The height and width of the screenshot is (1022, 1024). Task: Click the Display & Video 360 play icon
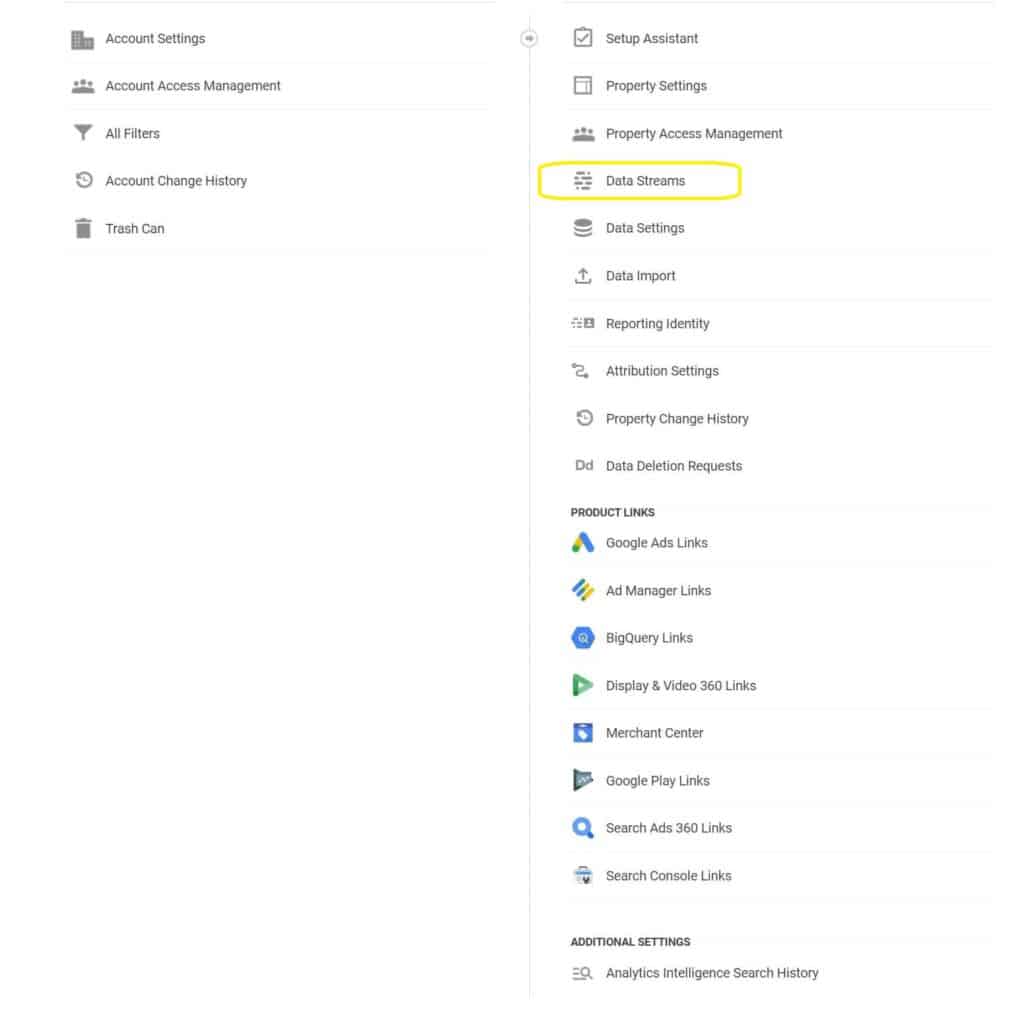point(583,685)
